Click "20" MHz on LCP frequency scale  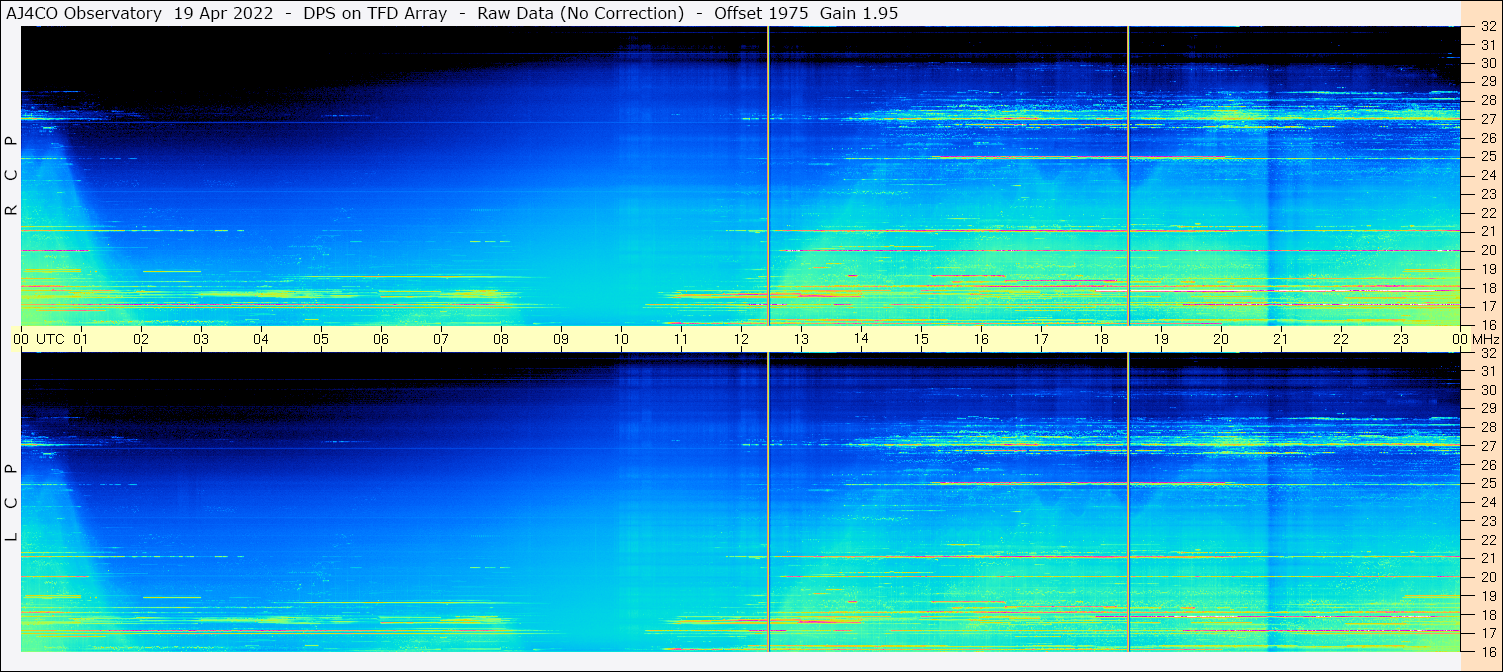1488,577
